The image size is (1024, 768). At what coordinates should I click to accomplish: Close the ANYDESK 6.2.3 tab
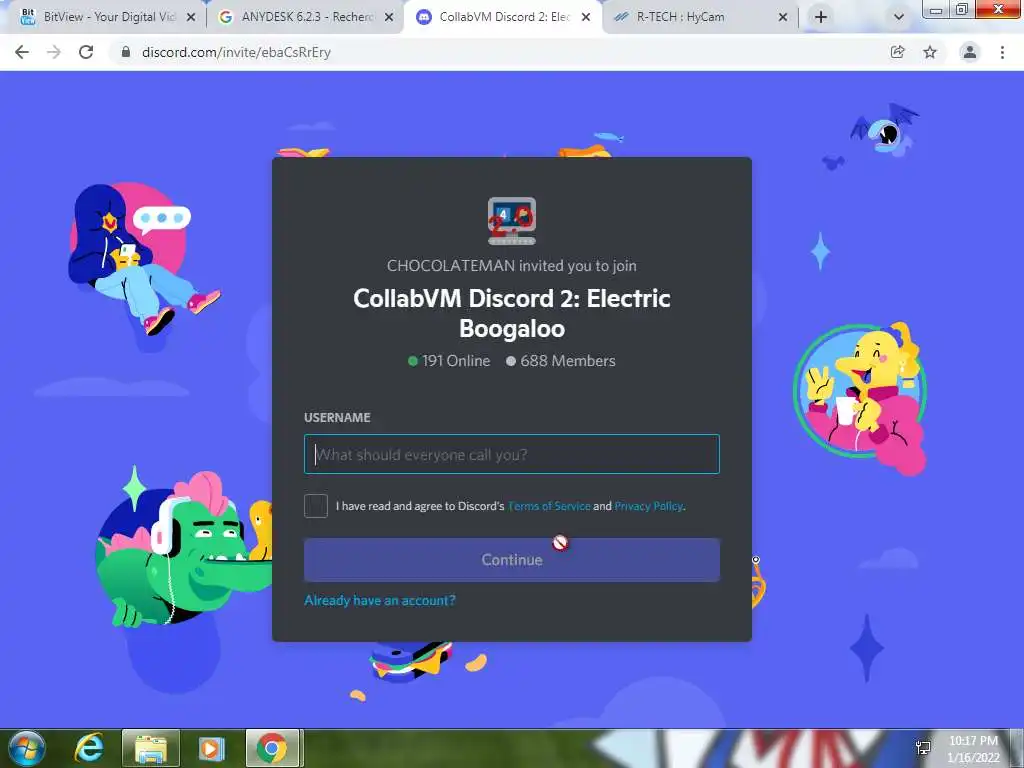pos(389,17)
